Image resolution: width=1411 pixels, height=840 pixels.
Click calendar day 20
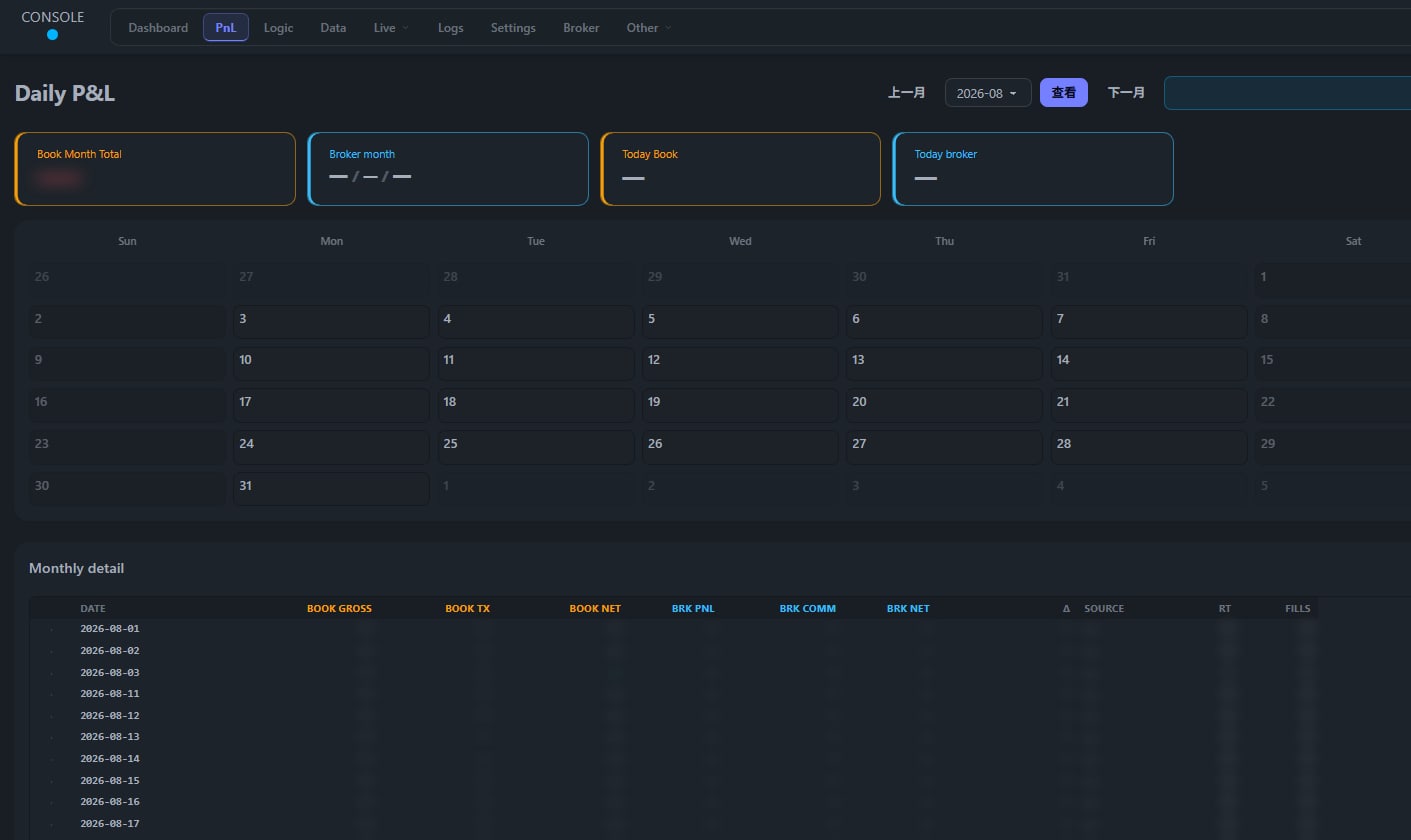(x=944, y=405)
